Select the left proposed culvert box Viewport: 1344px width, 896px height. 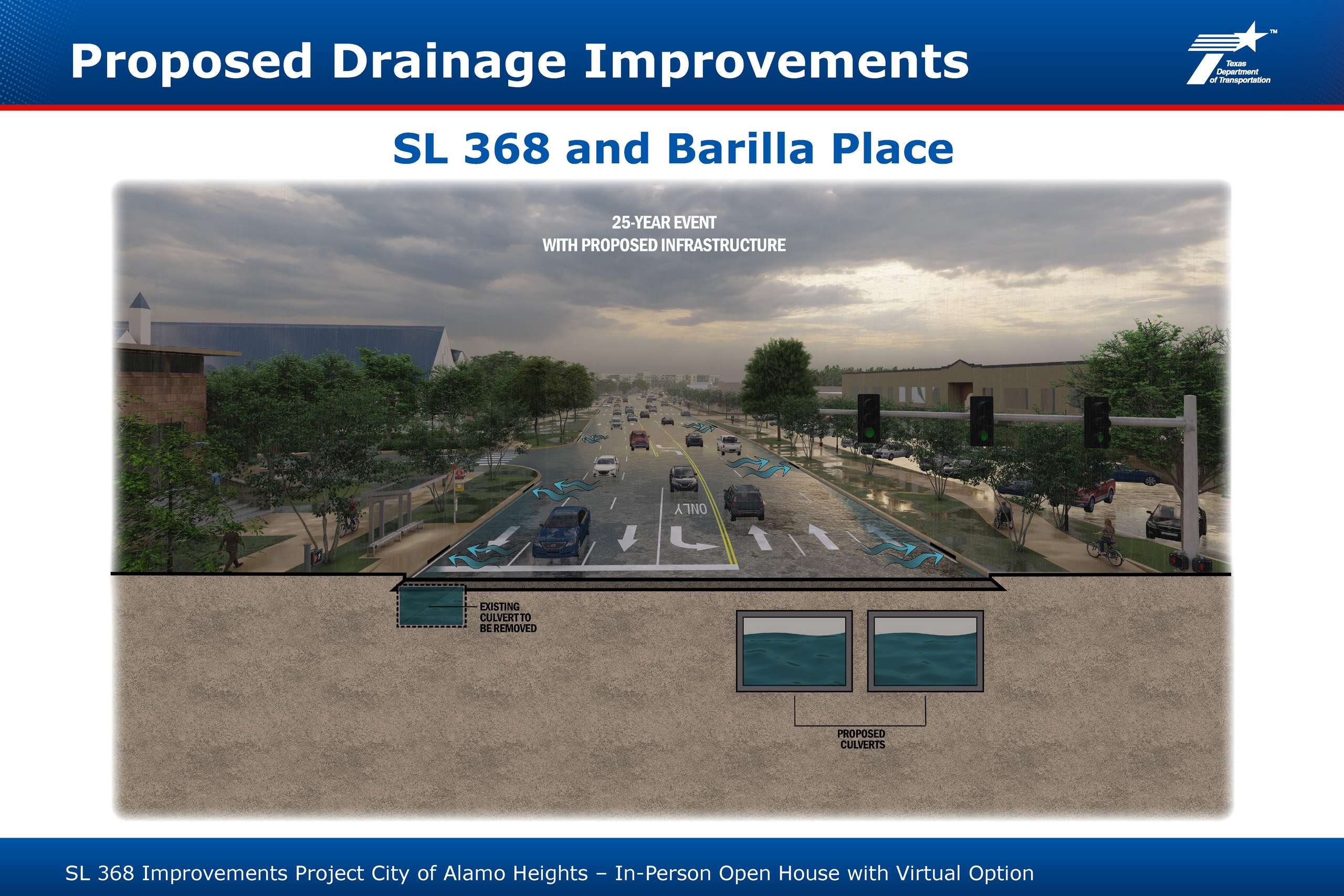coord(794,651)
